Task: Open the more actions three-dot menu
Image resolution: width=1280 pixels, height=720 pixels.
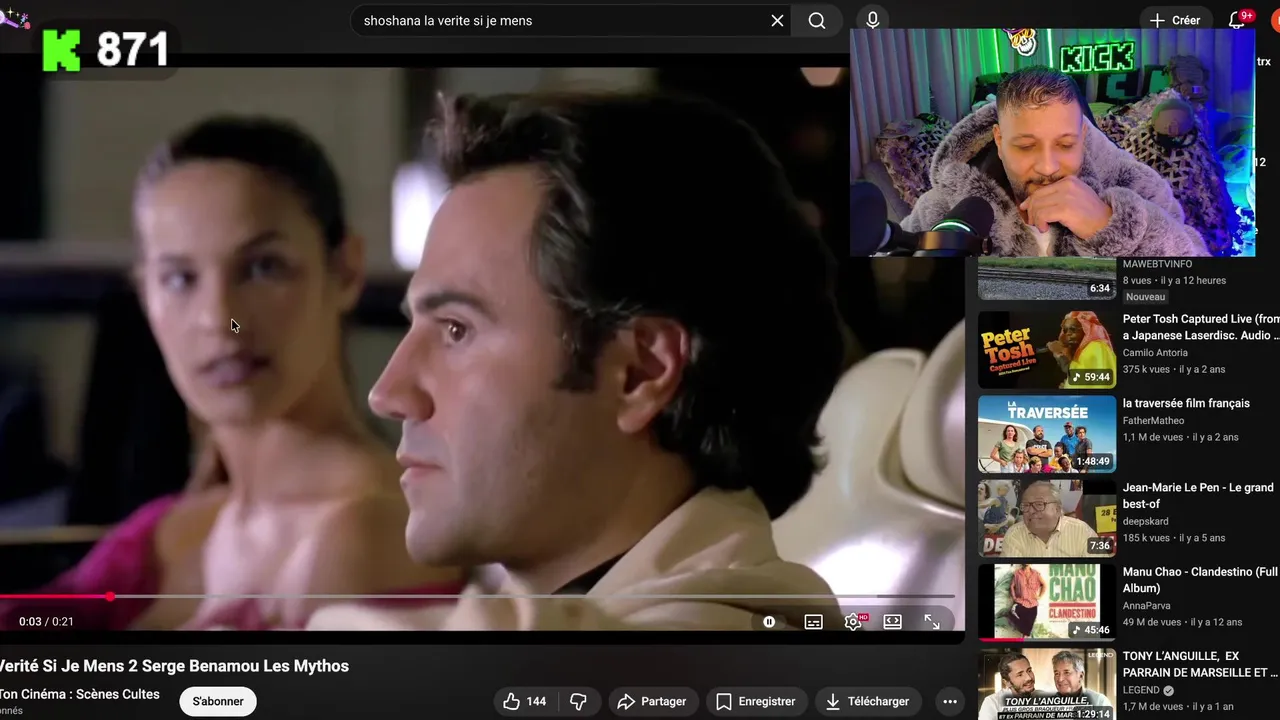Action: click(x=950, y=701)
